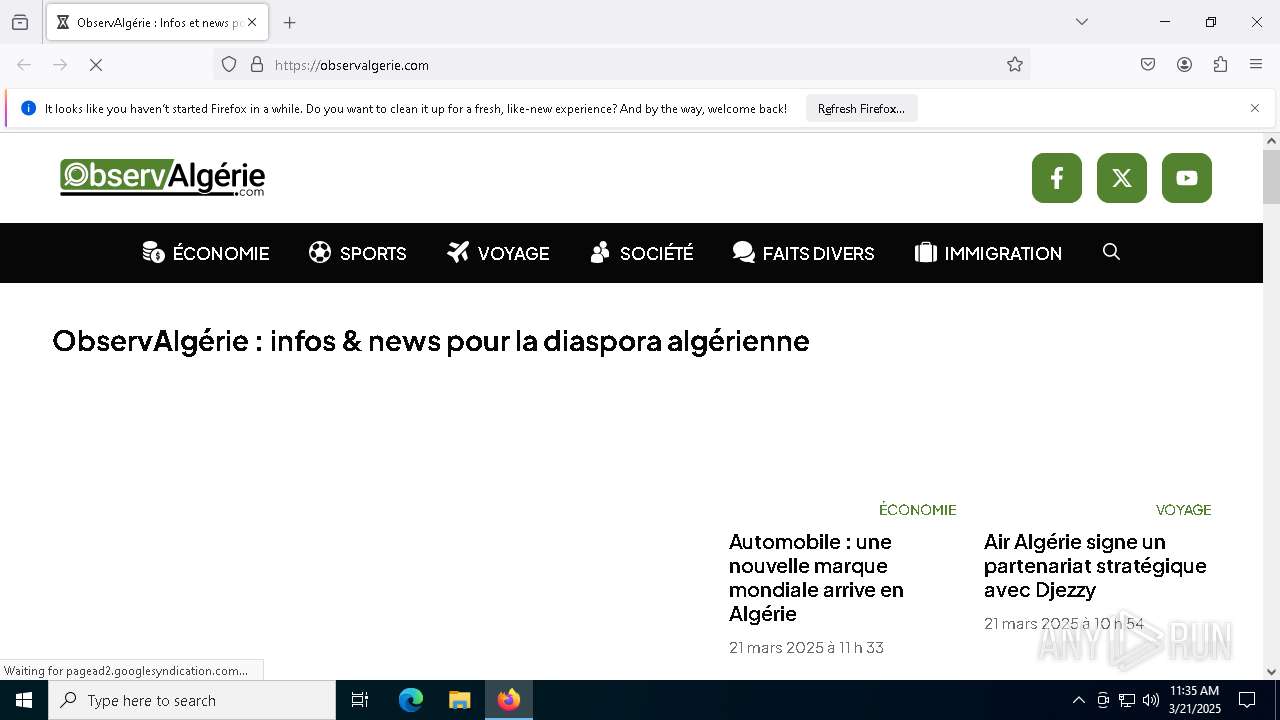Open the Firefox account icon
1280x720 pixels.
(1184, 65)
